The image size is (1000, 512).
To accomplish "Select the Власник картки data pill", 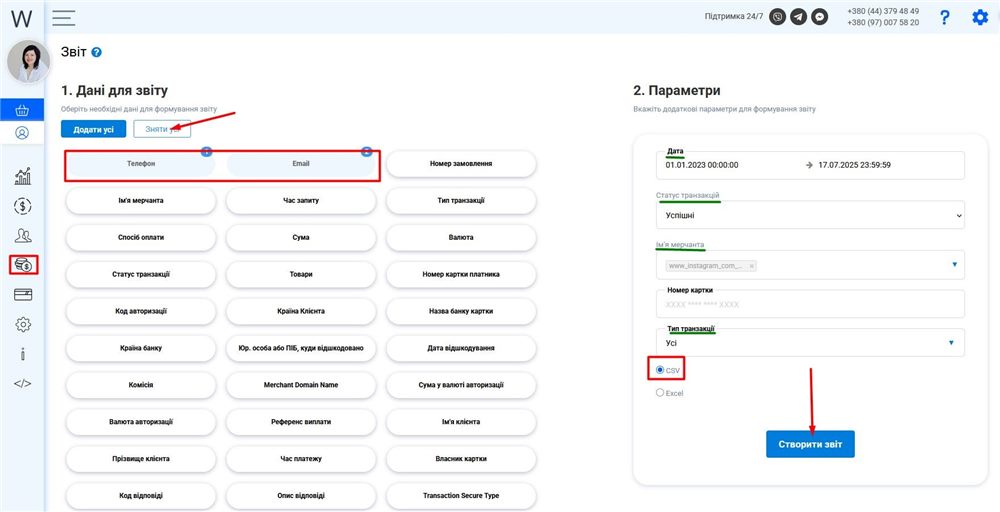I will (x=461, y=458).
